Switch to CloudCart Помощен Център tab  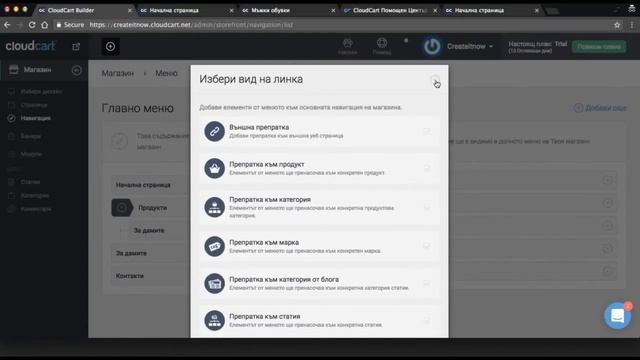(390, 10)
